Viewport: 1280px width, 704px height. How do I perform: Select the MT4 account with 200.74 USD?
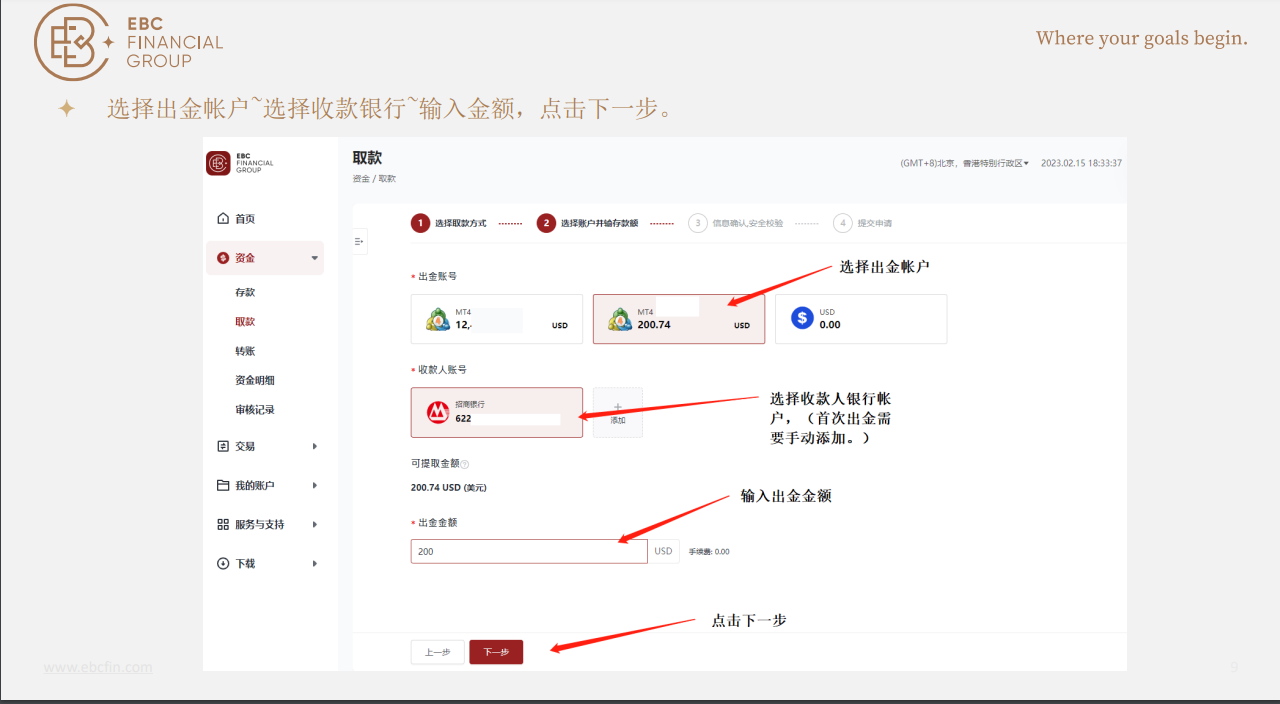click(678, 318)
